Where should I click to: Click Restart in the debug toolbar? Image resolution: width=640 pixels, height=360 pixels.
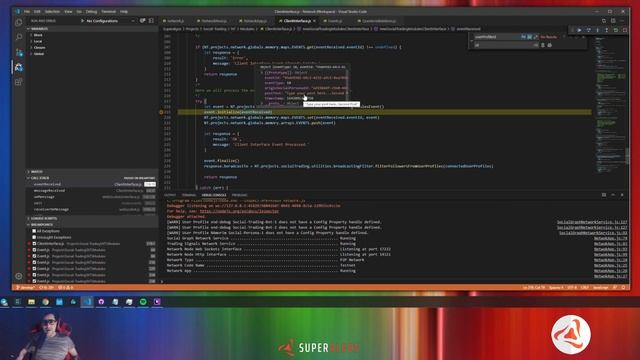pos(616,30)
